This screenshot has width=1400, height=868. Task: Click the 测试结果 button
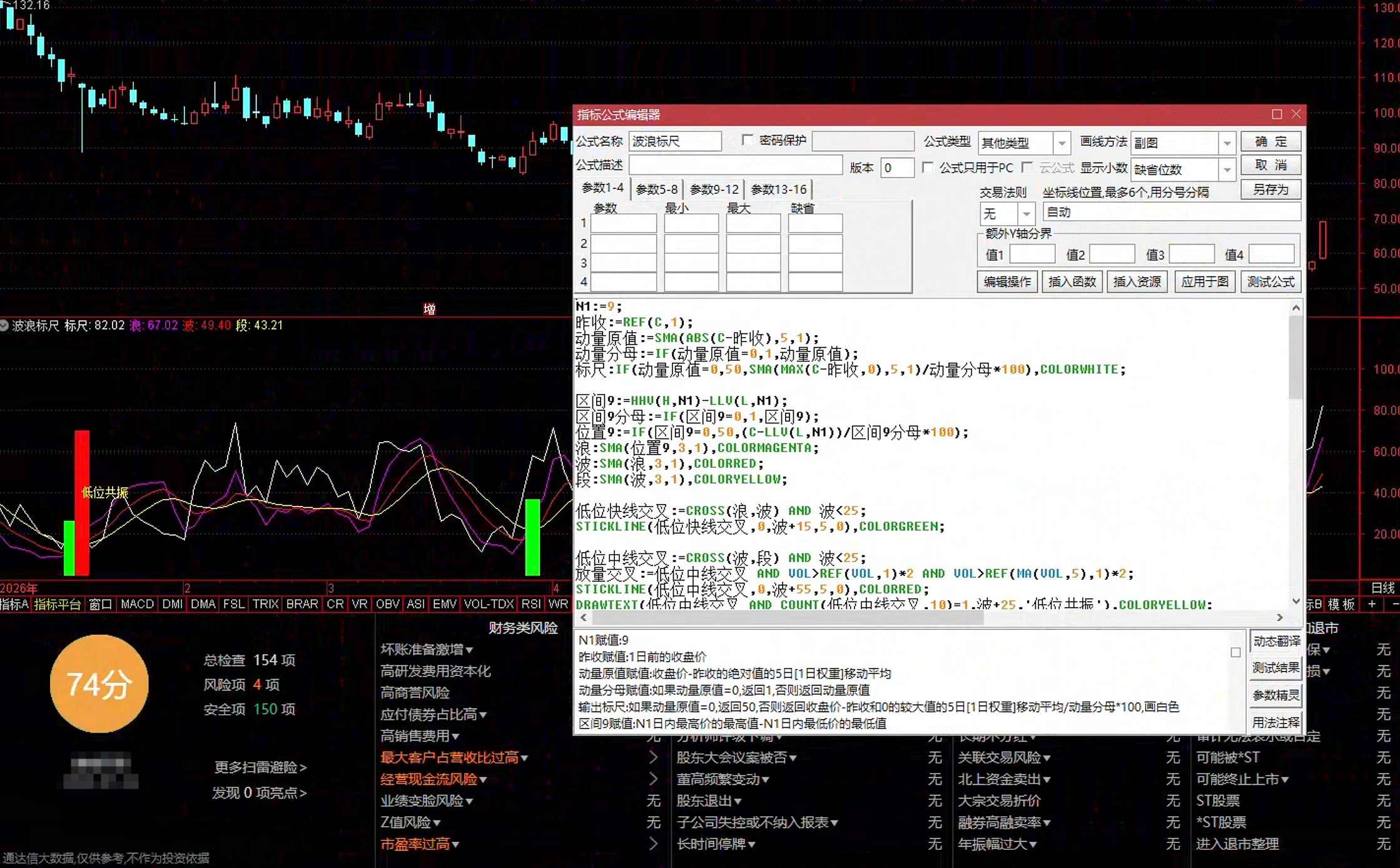tap(1276, 668)
